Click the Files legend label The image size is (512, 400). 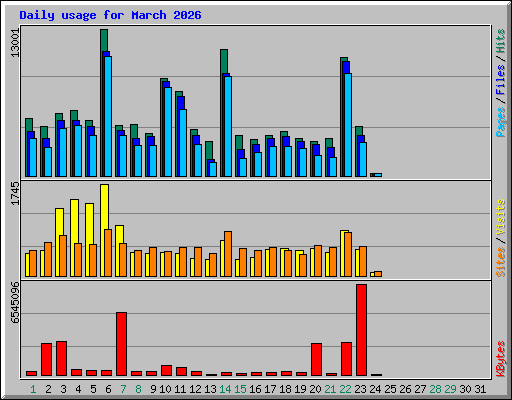pyautogui.click(x=500, y=79)
